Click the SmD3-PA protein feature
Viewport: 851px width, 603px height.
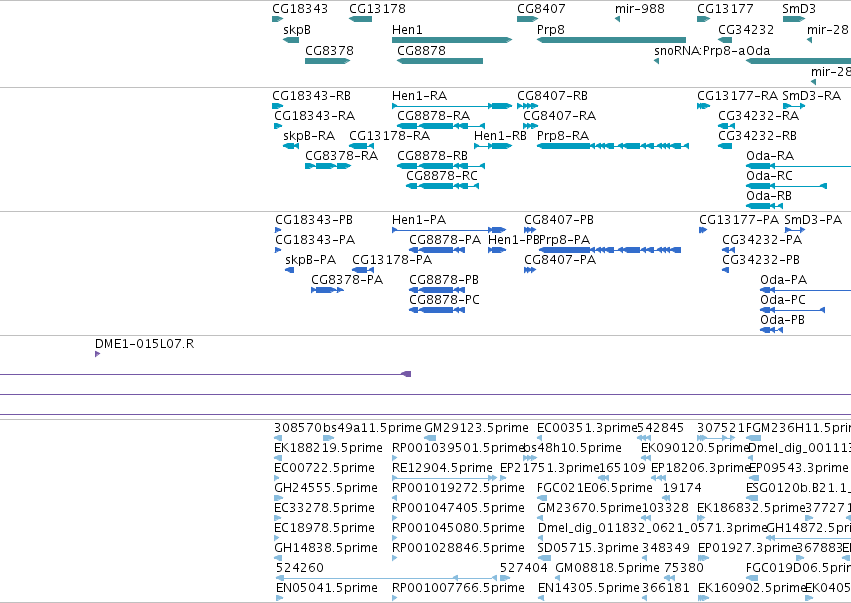[795, 230]
